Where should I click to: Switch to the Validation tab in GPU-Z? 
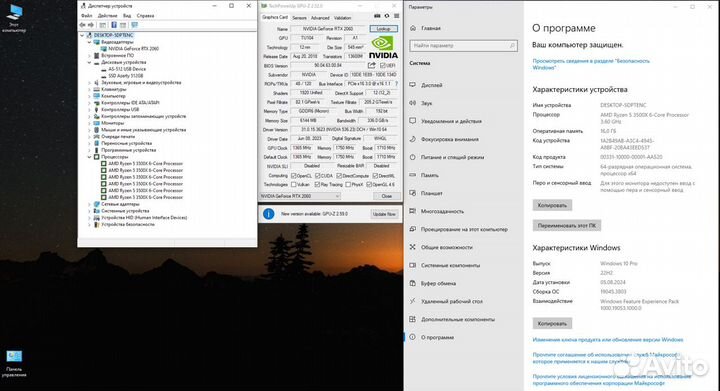click(343, 18)
